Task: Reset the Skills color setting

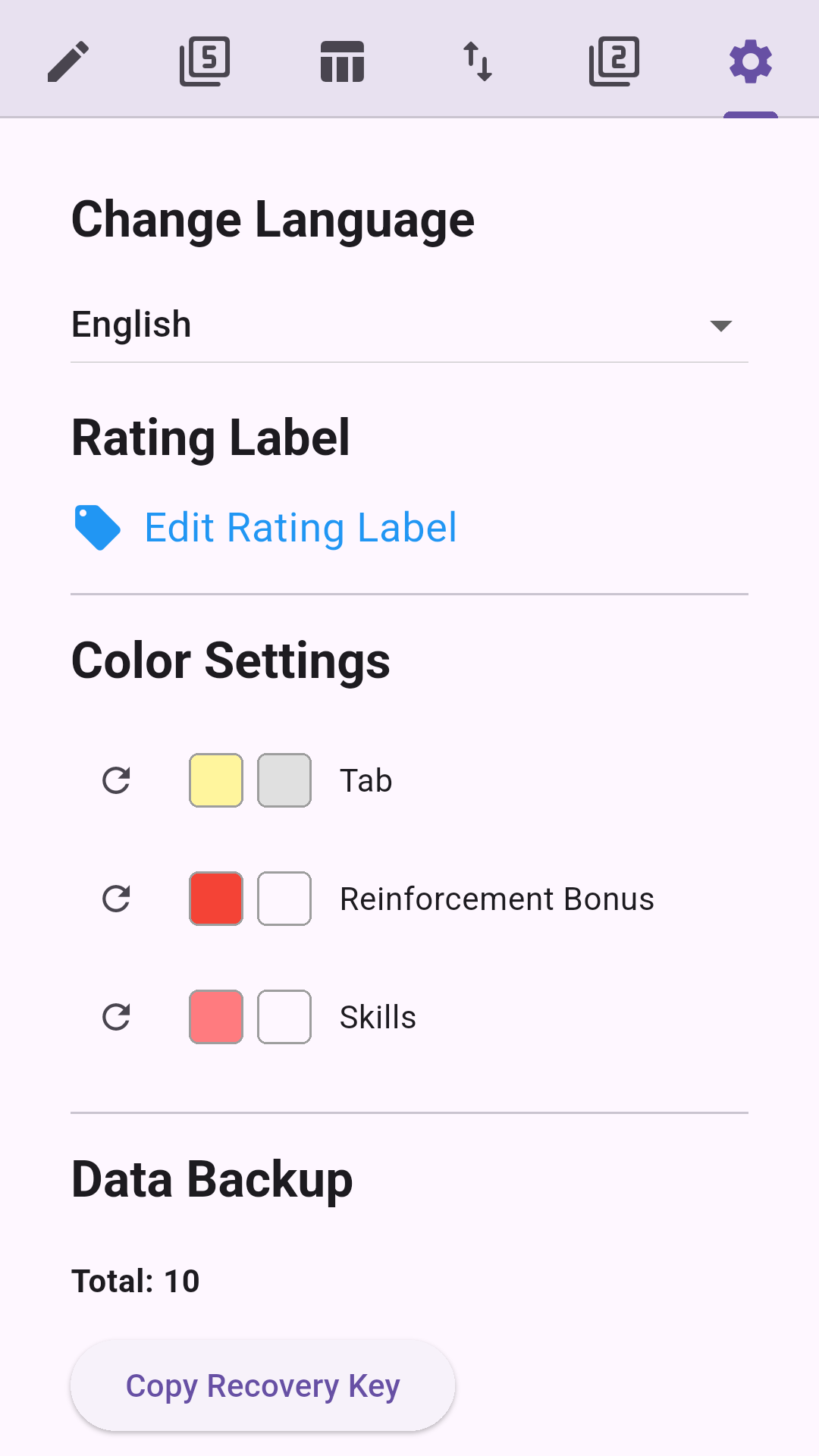Action: click(x=116, y=1017)
